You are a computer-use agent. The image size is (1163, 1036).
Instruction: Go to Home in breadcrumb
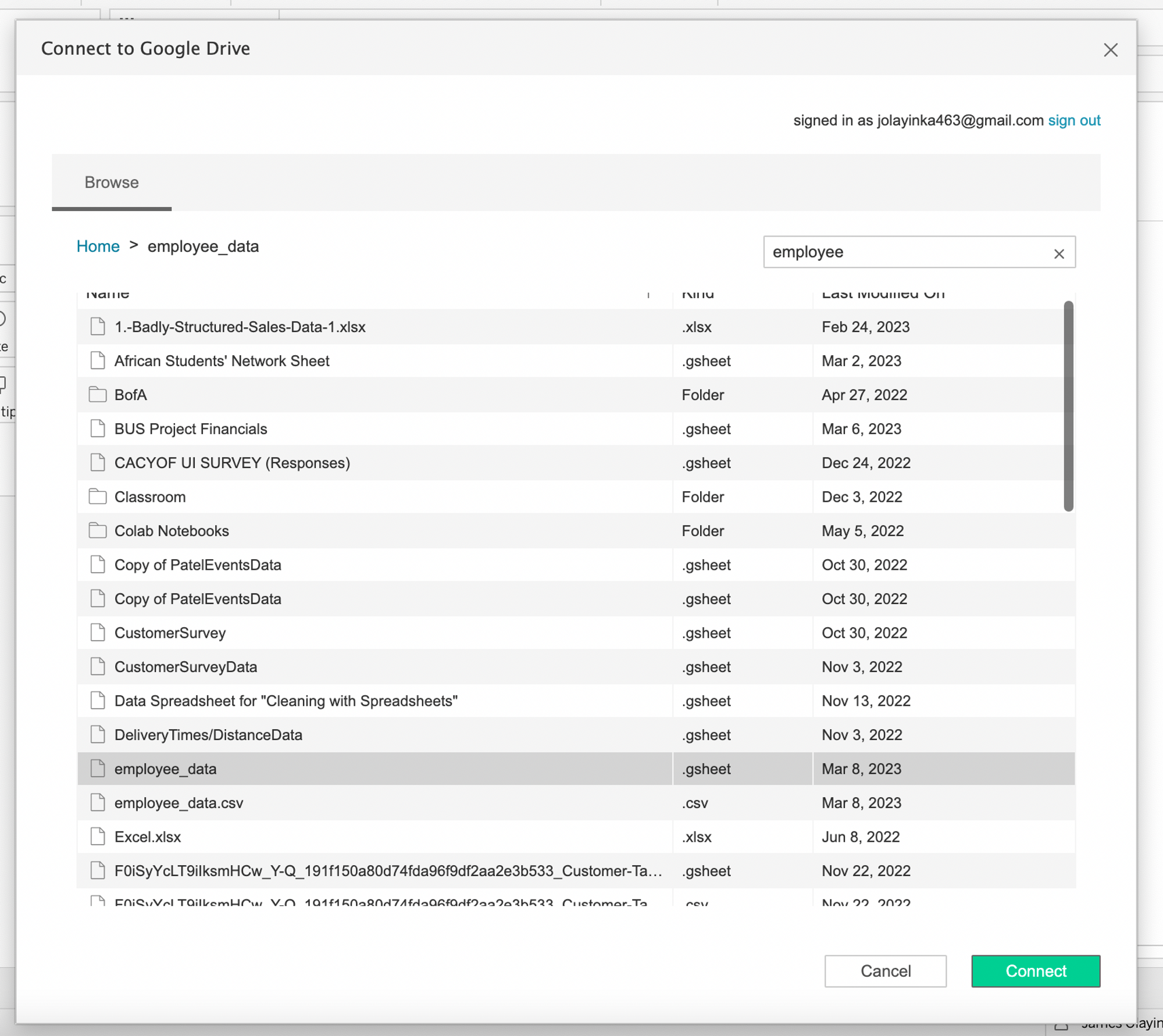click(98, 247)
